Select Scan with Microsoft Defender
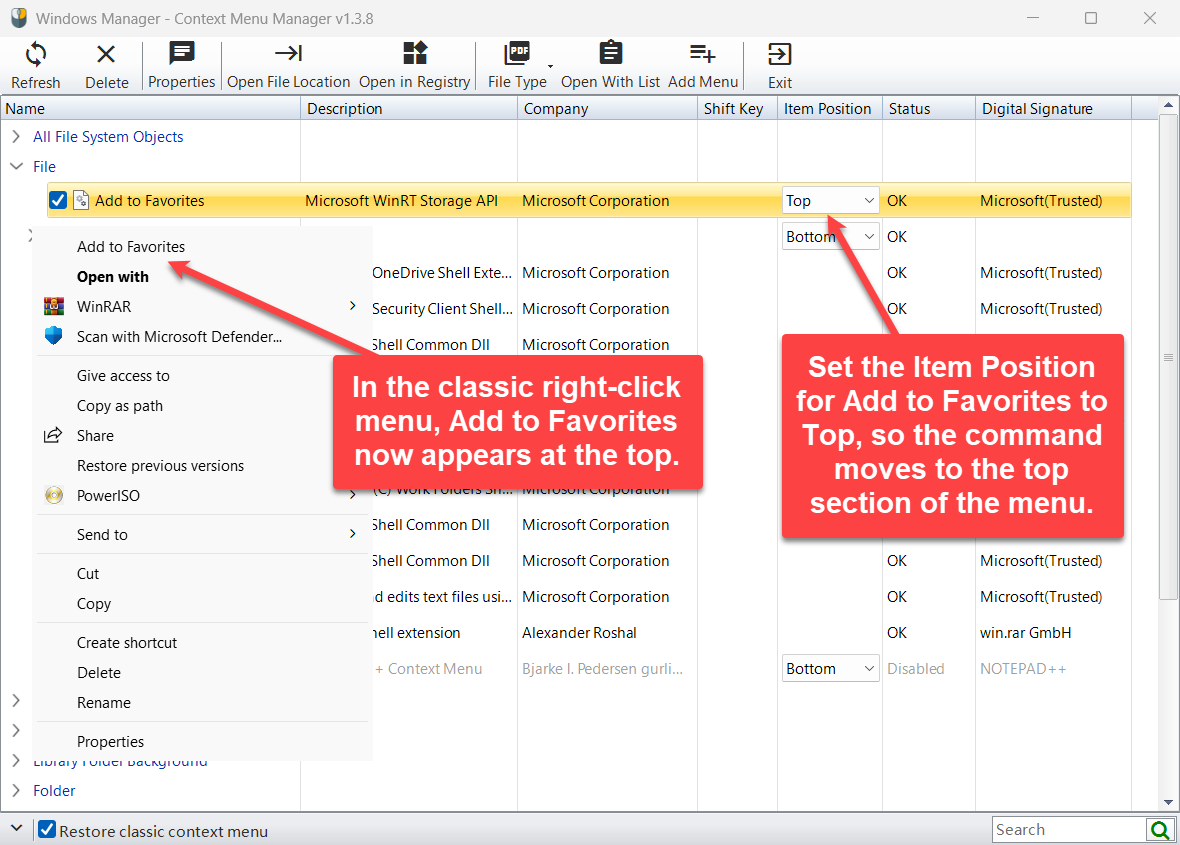This screenshot has width=1180, height=845. [x=179, y=336]
